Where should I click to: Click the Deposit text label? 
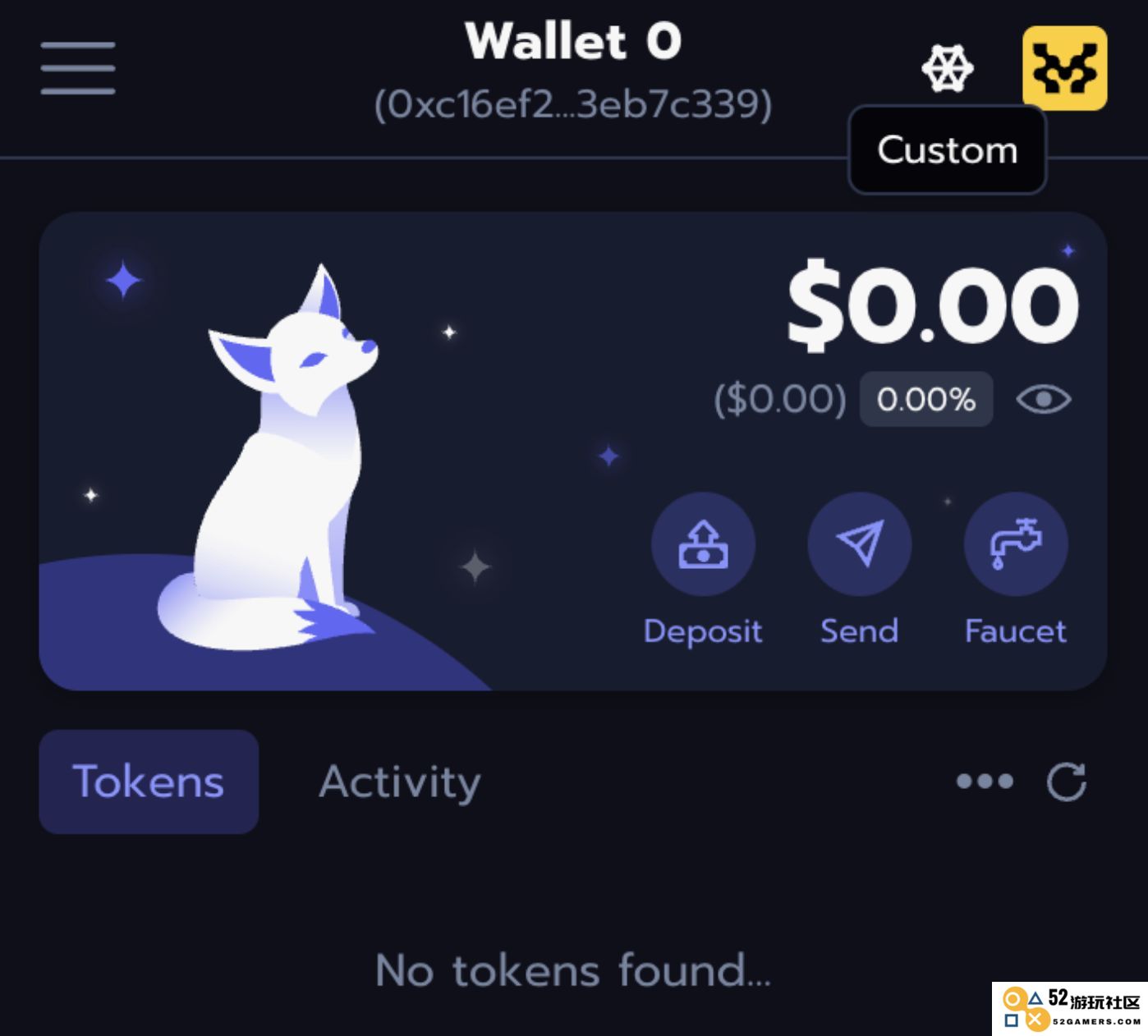(x=703, y=631)
